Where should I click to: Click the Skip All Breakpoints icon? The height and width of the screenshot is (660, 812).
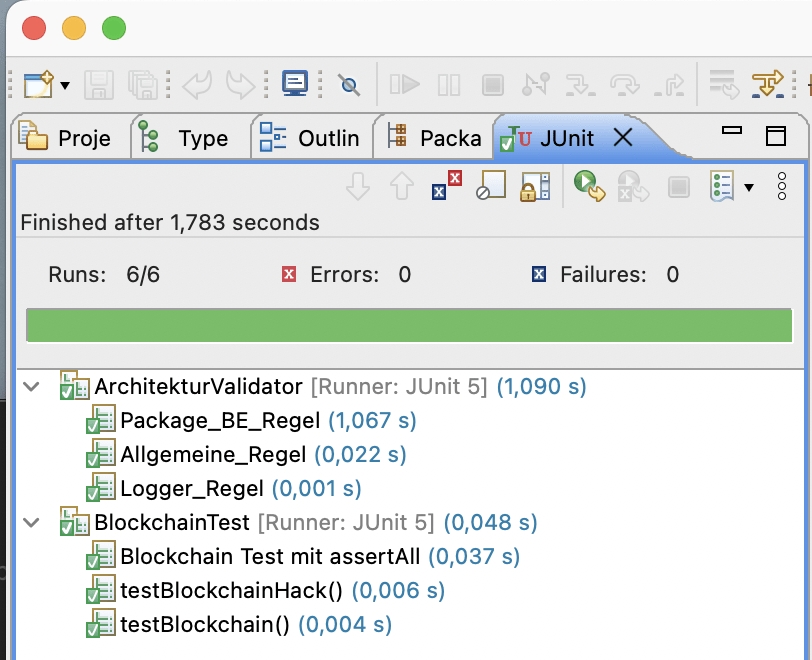348,84
